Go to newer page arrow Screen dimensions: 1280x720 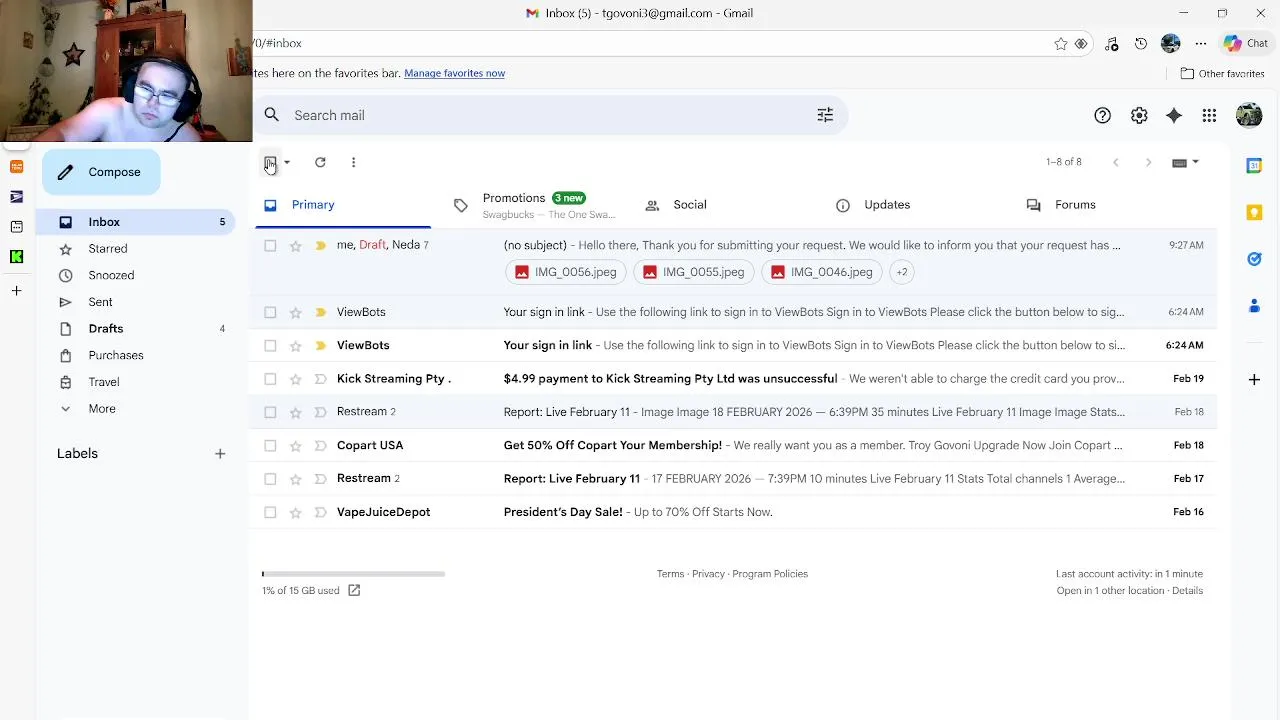click(1116, 162)
